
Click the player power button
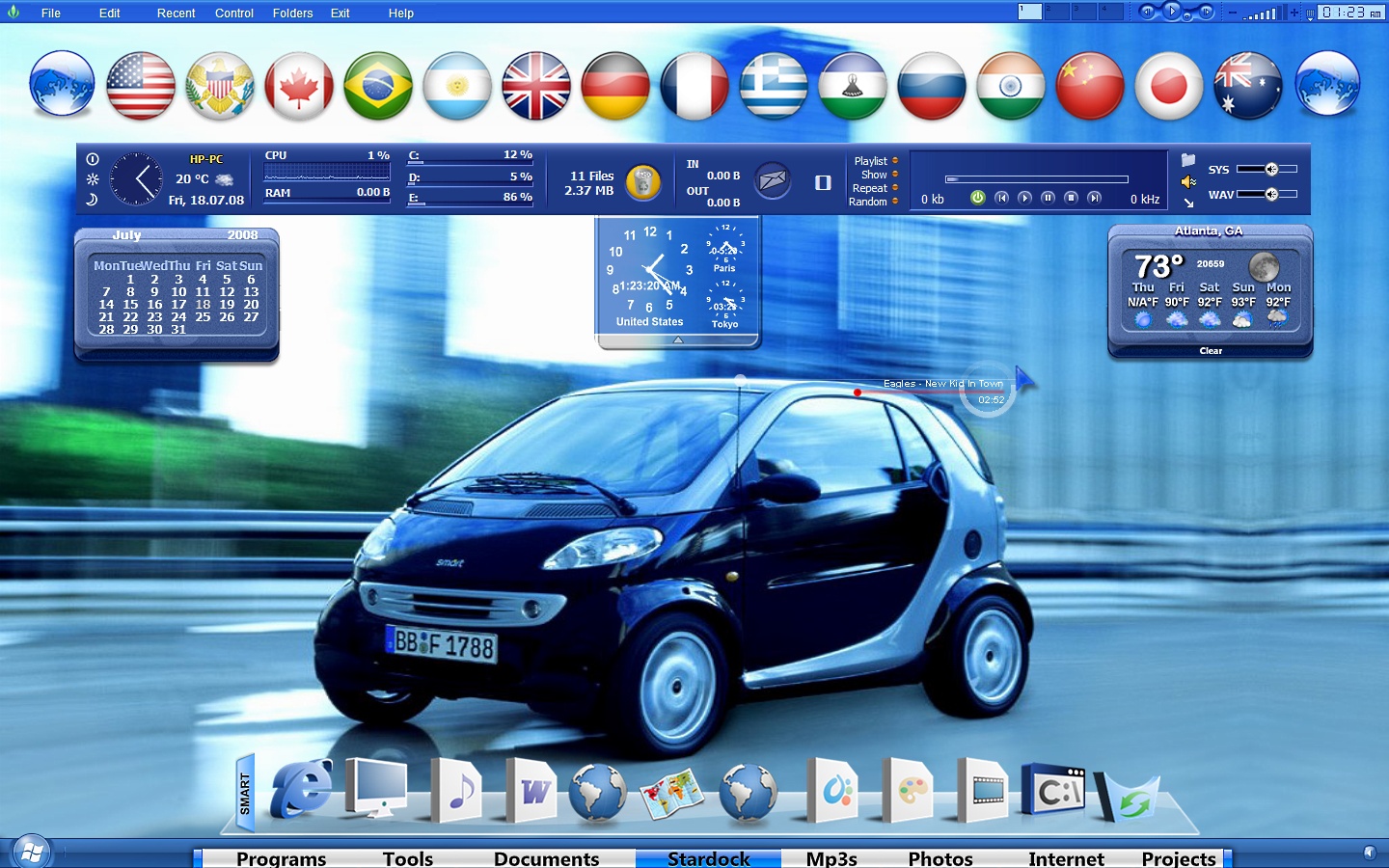977,198
